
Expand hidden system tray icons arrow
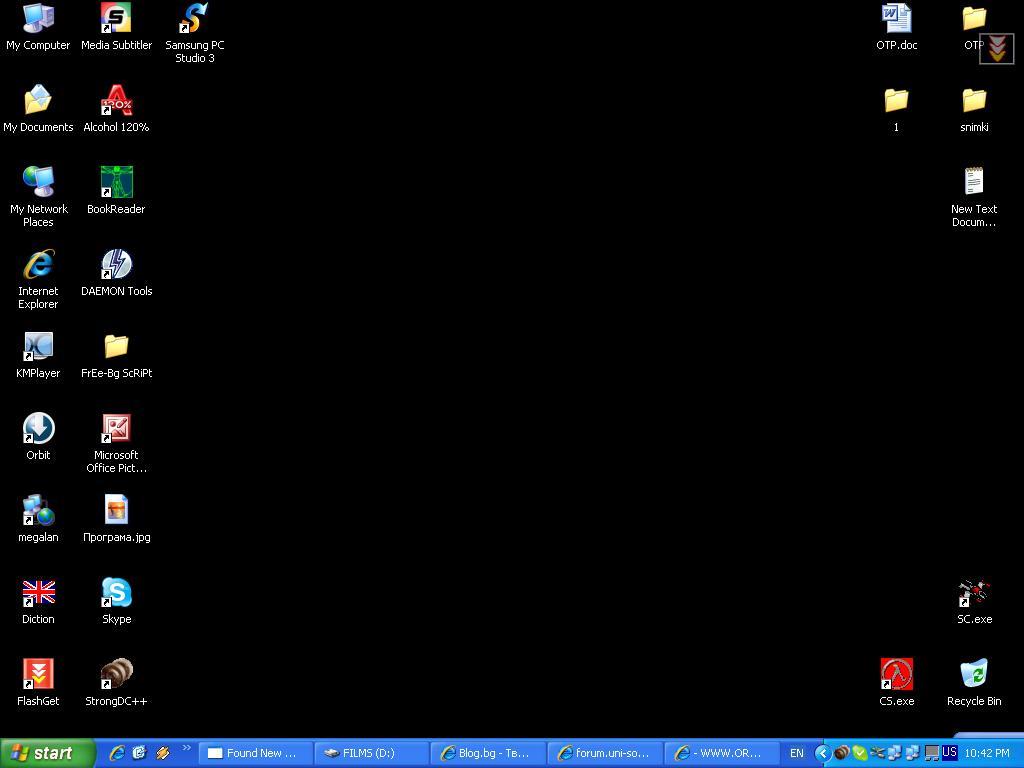click(x=822, y=753)
